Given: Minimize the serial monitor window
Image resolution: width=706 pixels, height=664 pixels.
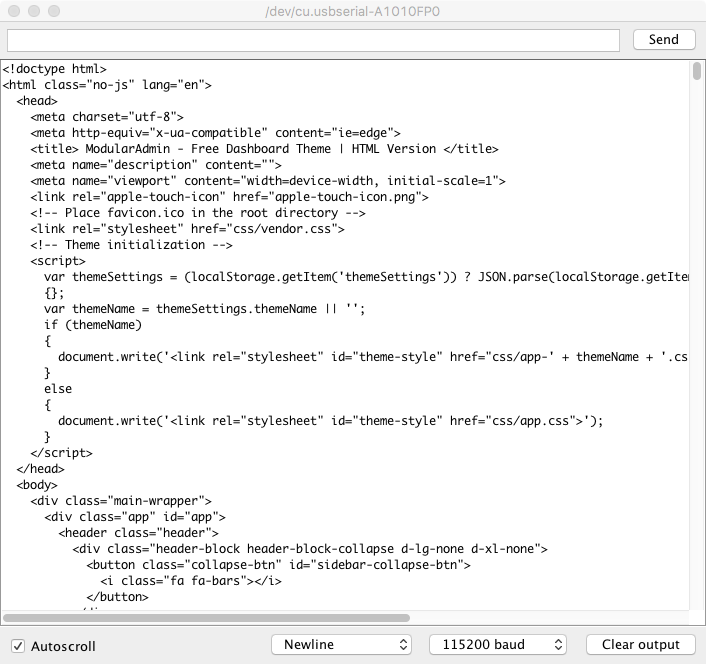Looking at the screenshot, I should (34, 11).
